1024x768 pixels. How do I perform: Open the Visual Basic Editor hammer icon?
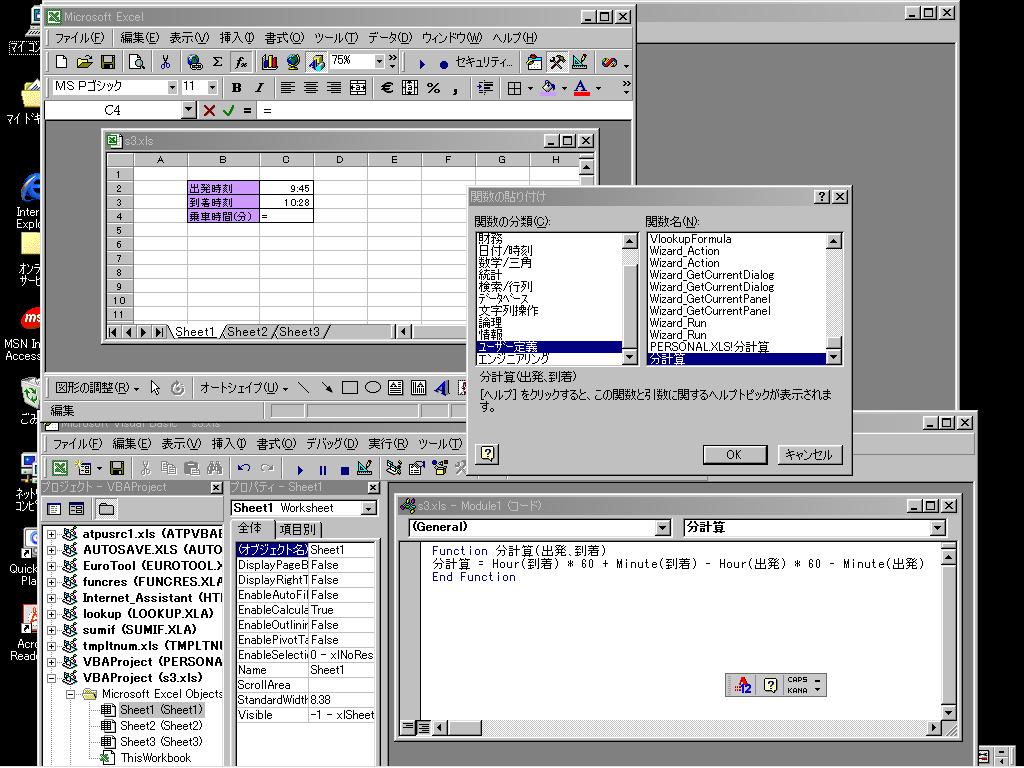(556, 62)
